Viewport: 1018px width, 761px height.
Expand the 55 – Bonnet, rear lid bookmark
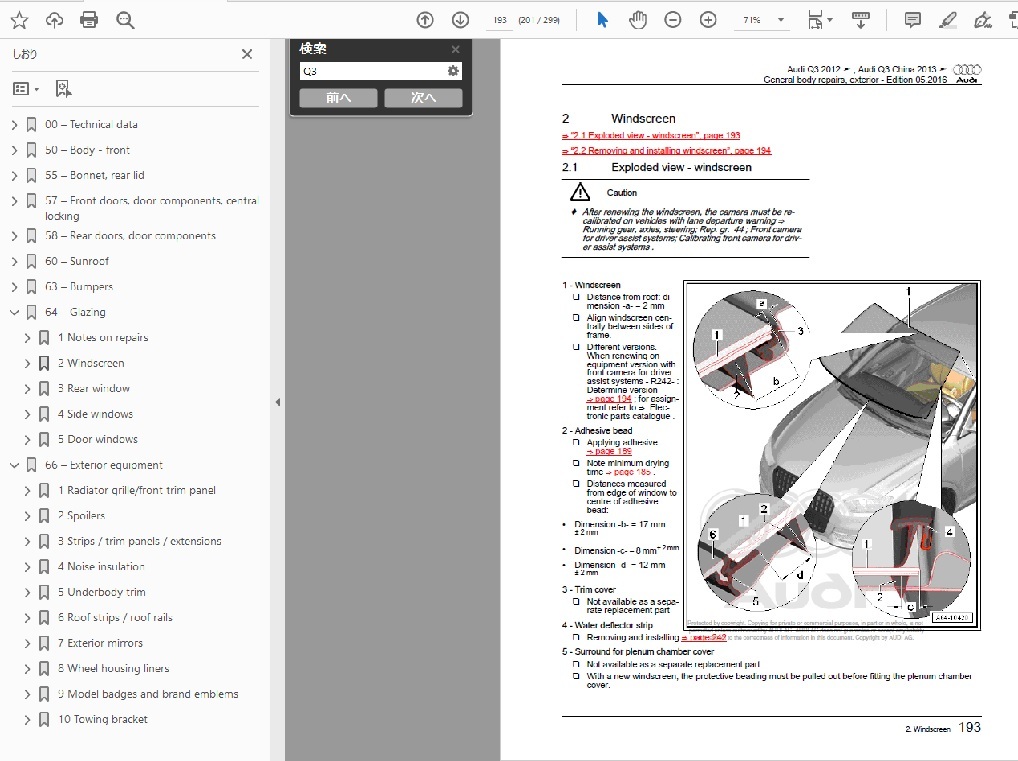tap(14, 175)
